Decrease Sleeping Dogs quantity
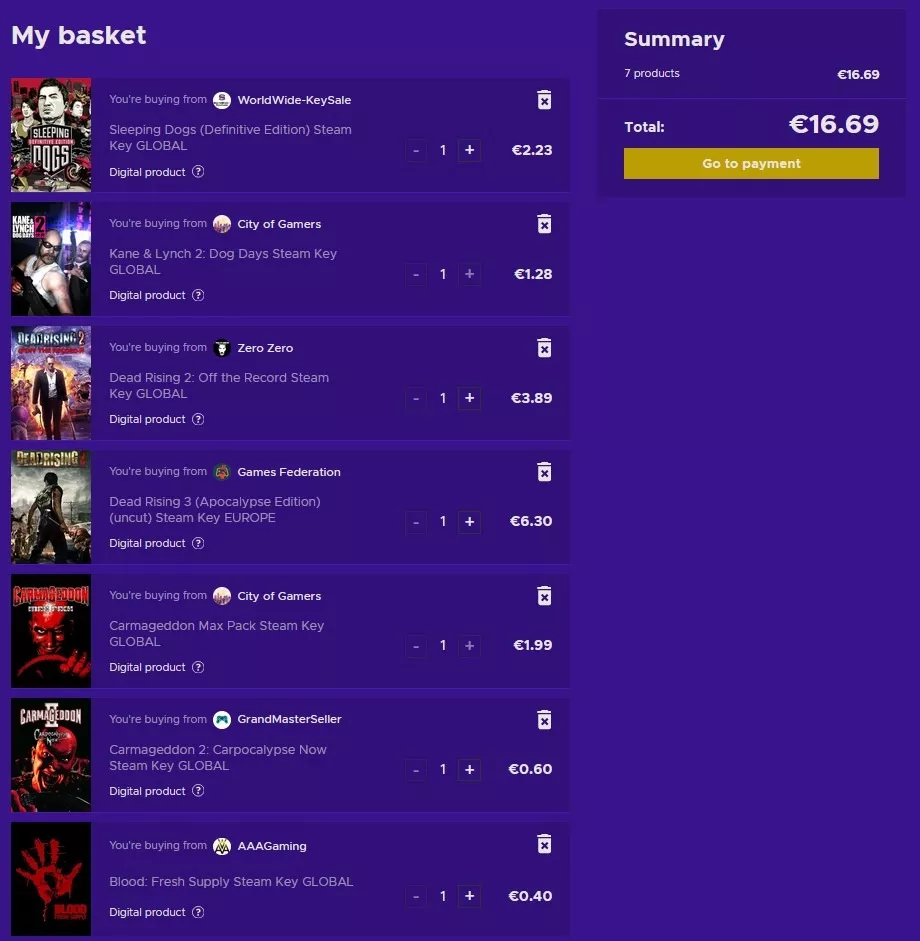920x941 pixels. point(416,150)
